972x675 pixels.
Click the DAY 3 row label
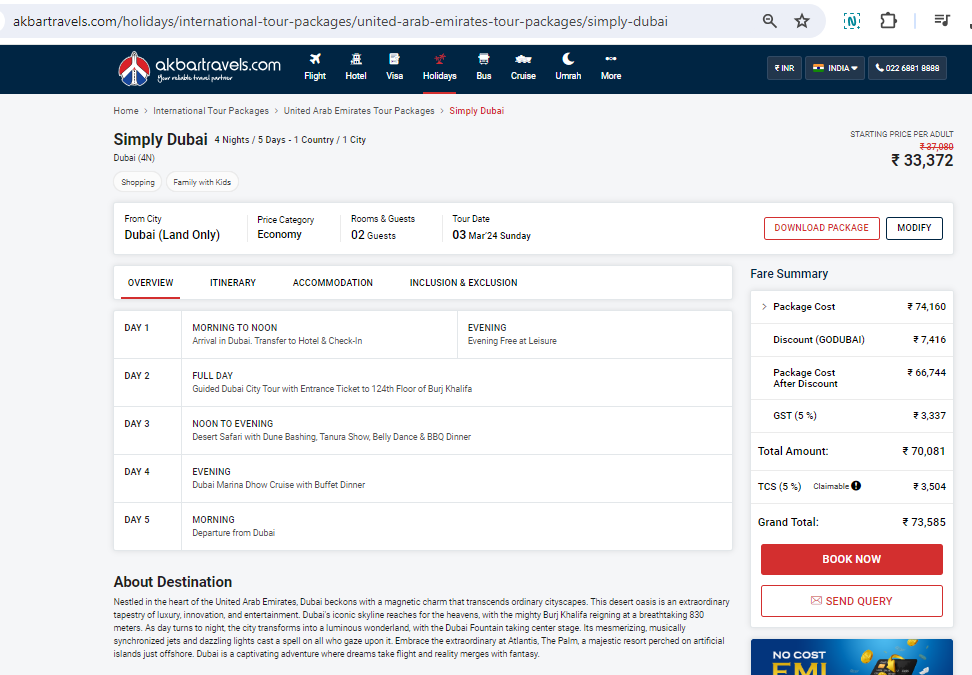click(x=137, y=424)
